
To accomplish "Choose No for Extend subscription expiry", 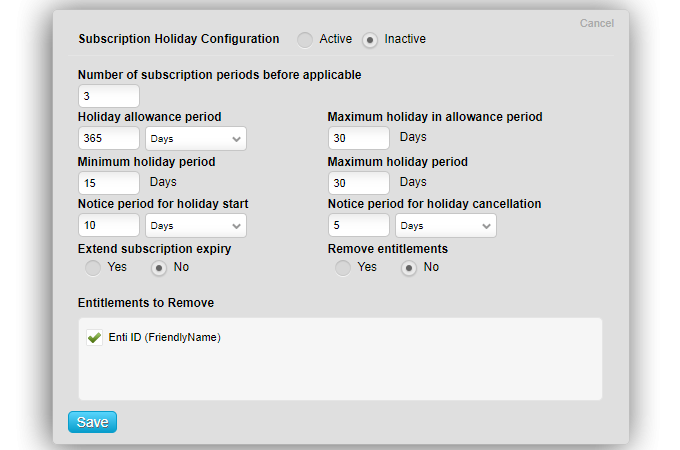I will [x=158, y=268].
